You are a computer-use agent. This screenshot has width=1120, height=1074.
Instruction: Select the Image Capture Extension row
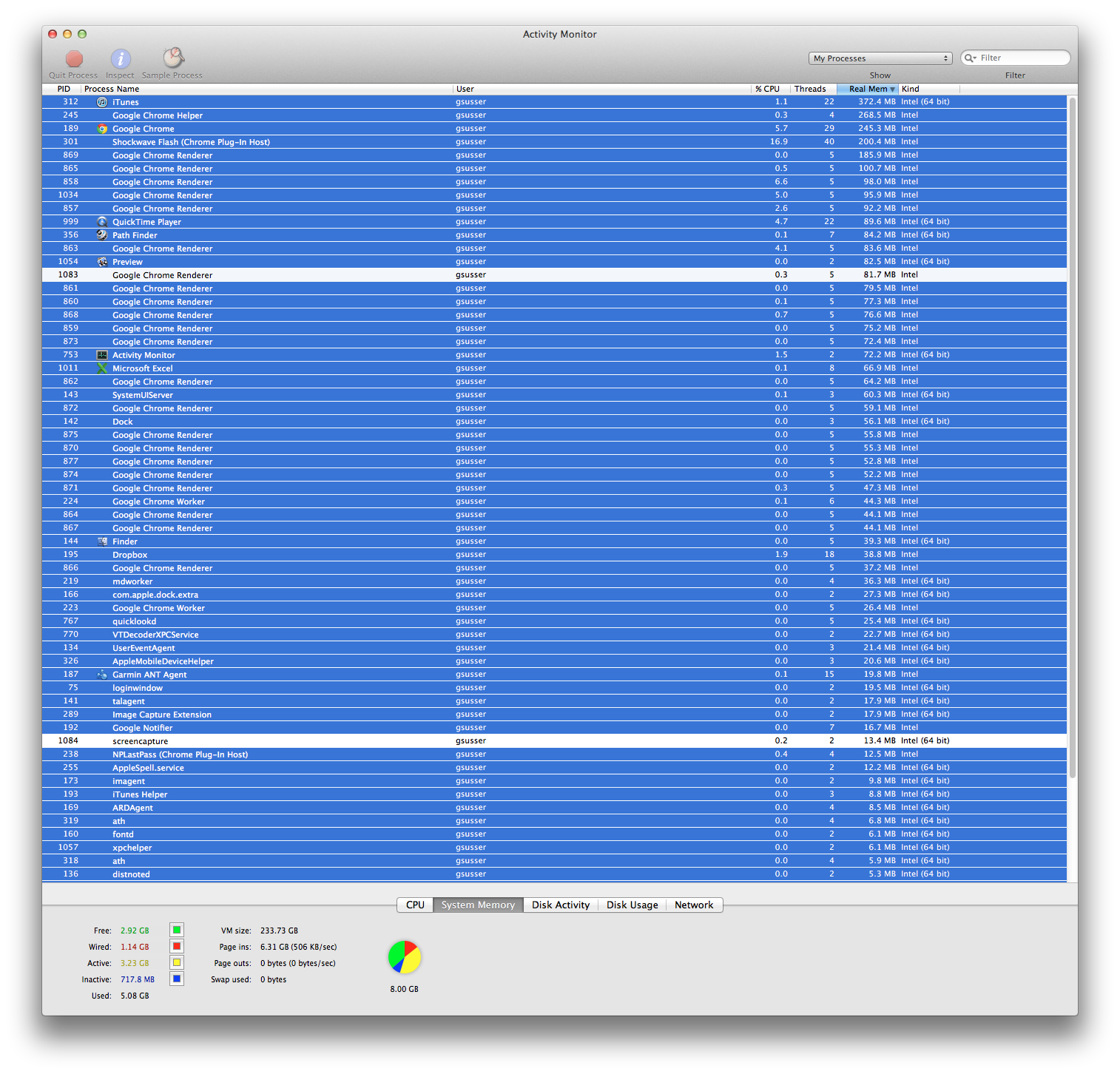pyautogui.click(x=554, y=715)
